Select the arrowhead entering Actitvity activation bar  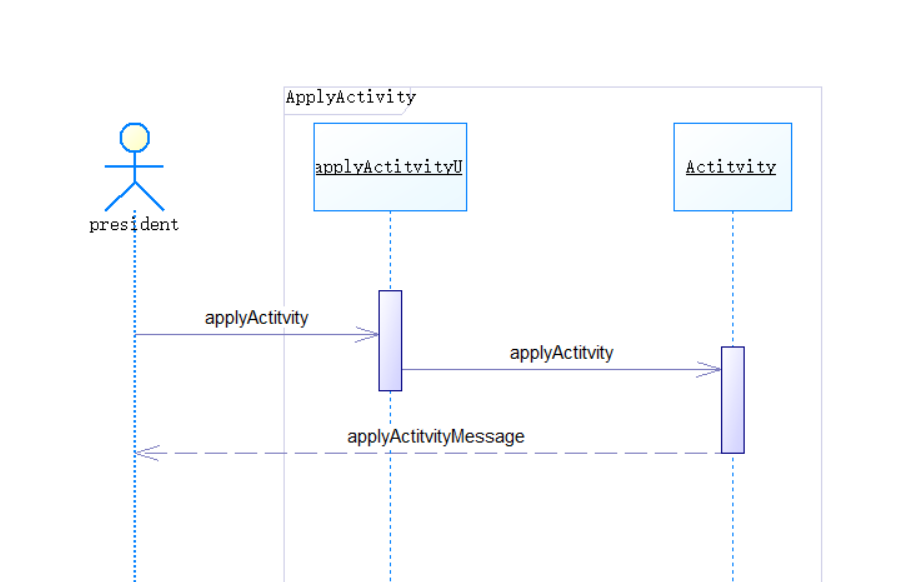pyautogui.click(x=710, y=369)
